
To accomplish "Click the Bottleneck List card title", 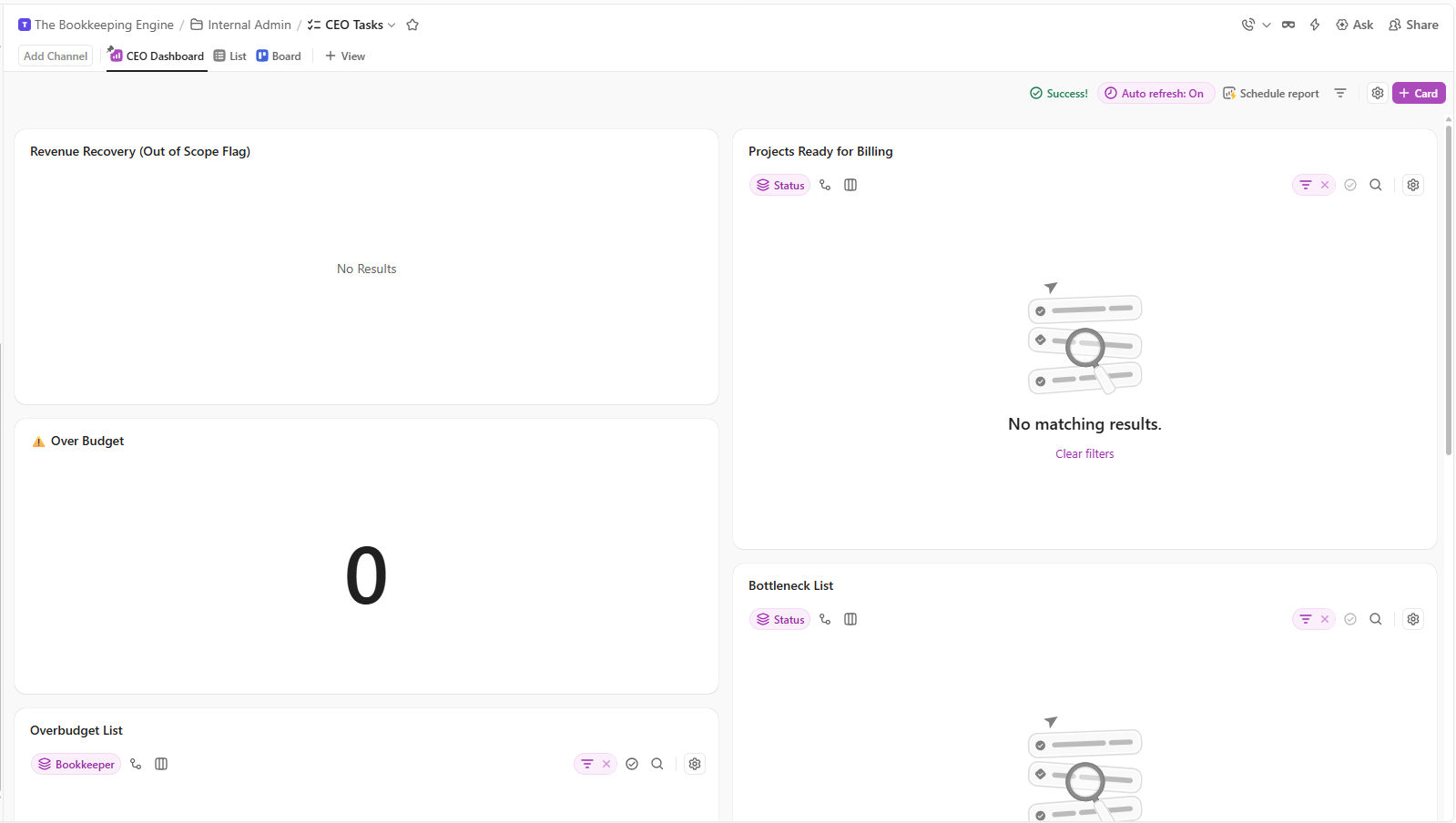I will pyautogui.click(x=790, y=585).
